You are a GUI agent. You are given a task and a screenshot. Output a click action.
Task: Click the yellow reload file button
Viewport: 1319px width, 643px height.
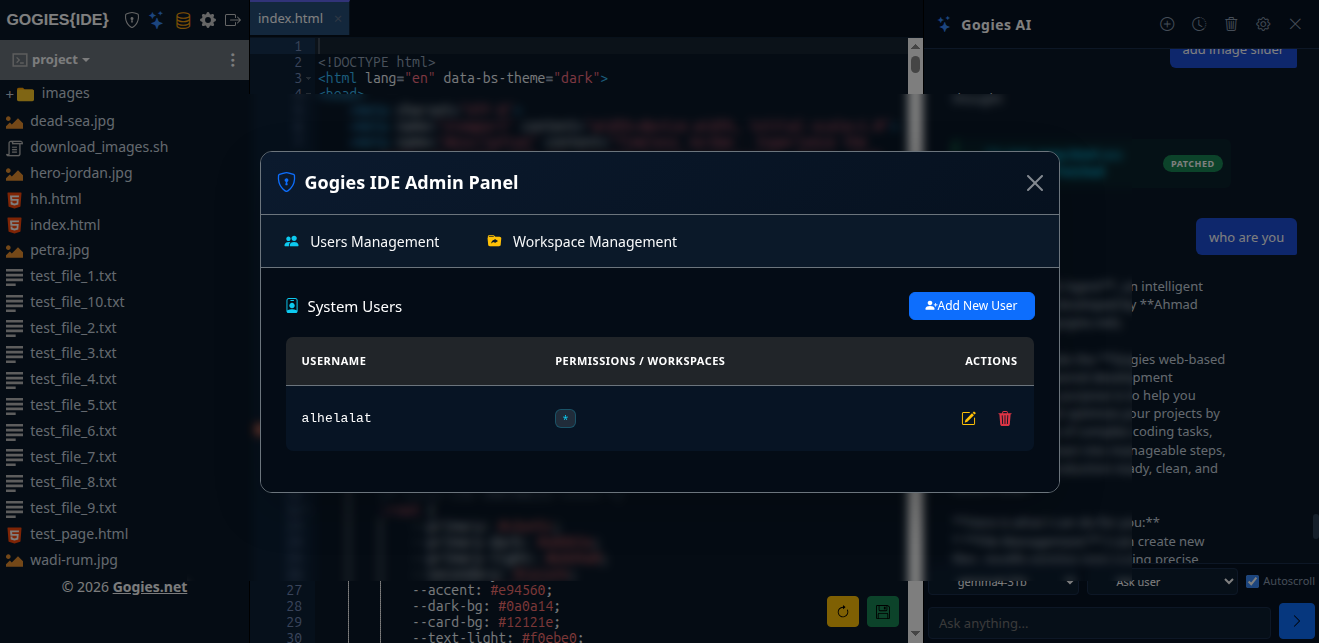coord(843,611)
